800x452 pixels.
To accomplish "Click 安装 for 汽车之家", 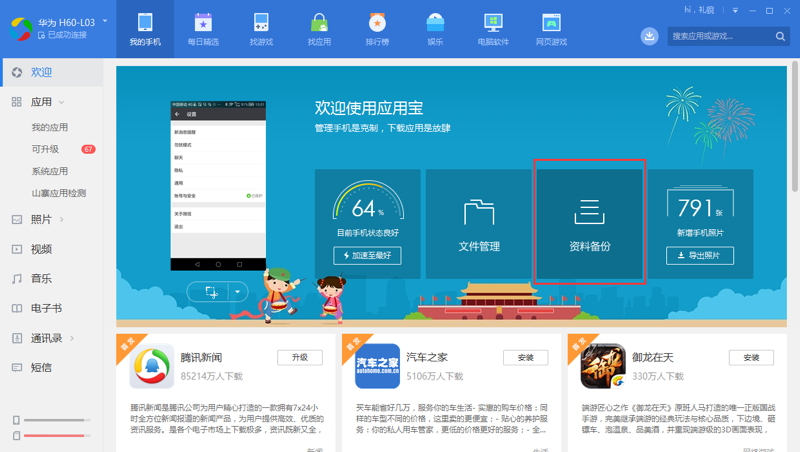I will coord(526,358).
